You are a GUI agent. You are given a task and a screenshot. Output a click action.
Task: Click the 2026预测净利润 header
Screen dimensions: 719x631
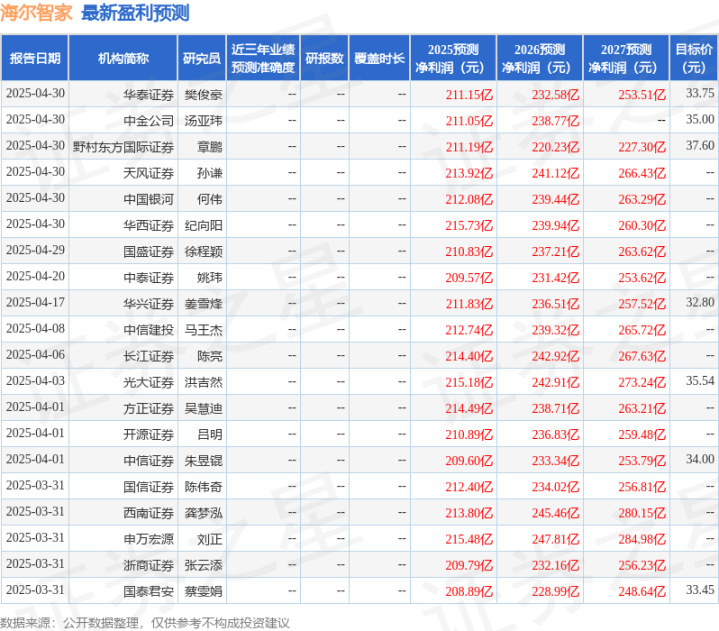click(x=540, y=58)
